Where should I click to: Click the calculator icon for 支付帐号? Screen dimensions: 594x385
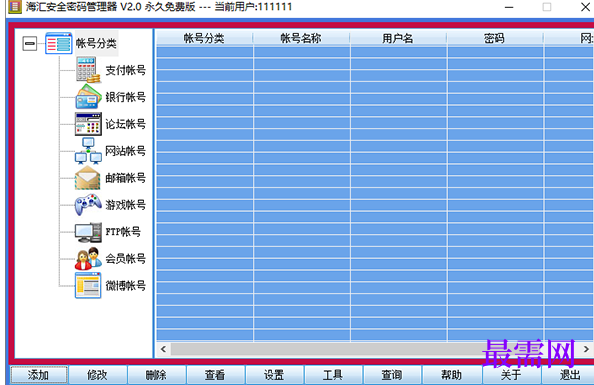pyautogui.click(x=88, y=70)
